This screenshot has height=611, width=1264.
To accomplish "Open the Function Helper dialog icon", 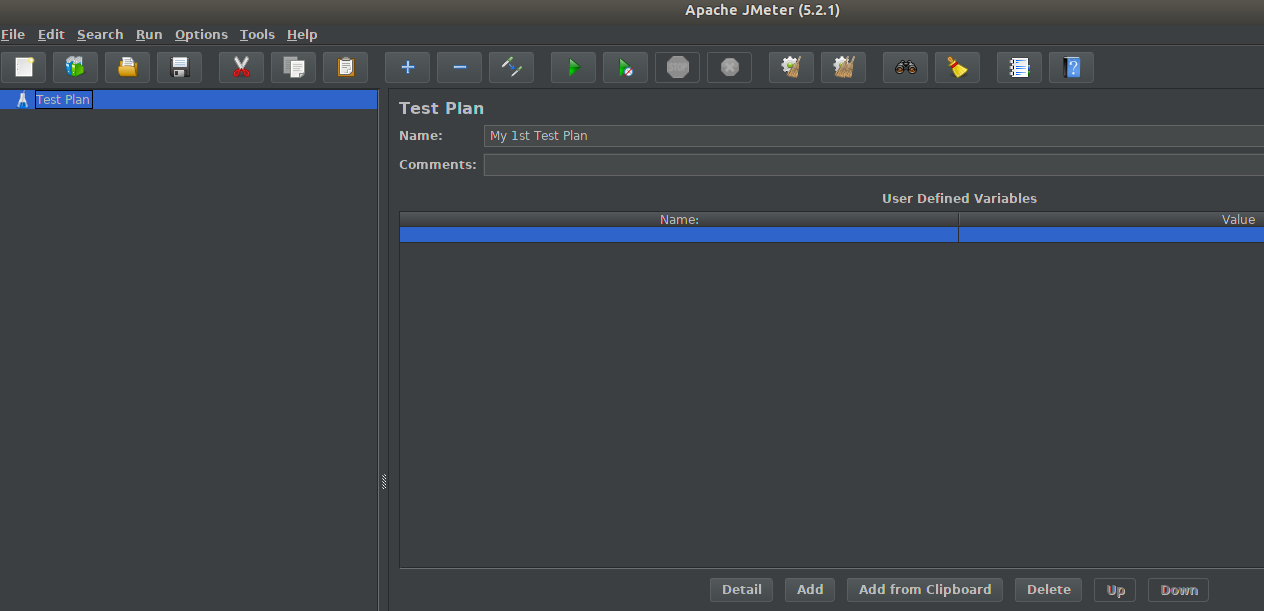I will tap(1019, 68).
